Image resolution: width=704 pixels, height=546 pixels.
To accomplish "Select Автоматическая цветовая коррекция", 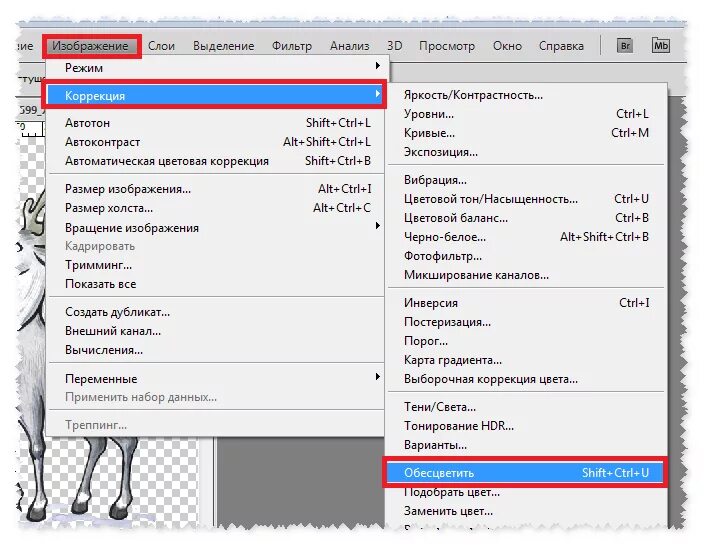I will click(216, 161).
